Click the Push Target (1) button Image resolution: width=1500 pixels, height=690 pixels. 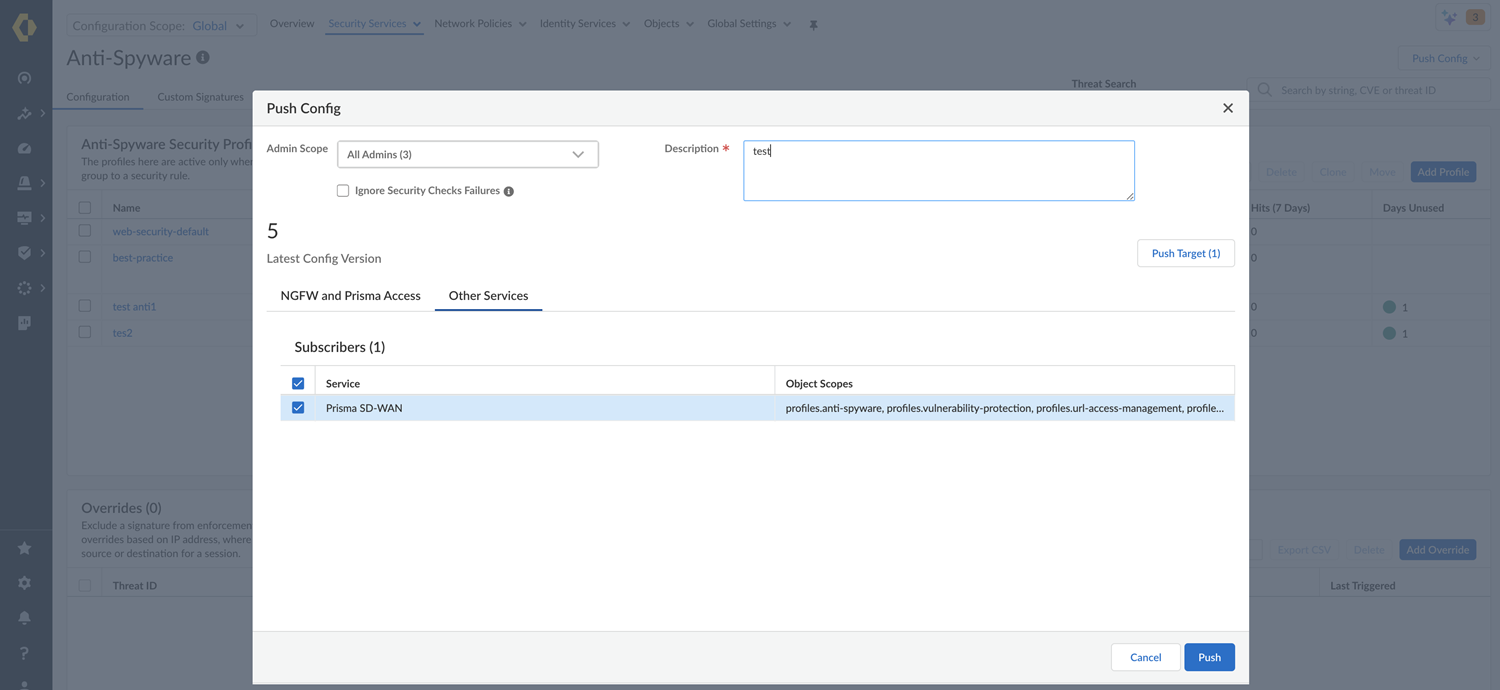coord(1185,253)
